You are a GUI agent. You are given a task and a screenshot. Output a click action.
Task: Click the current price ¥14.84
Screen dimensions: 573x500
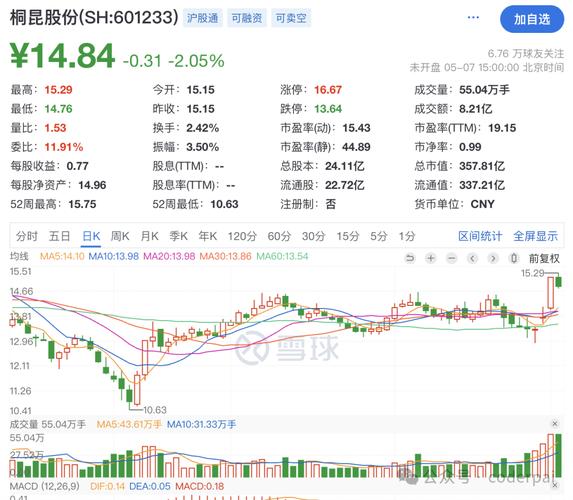tap(62, 56)
